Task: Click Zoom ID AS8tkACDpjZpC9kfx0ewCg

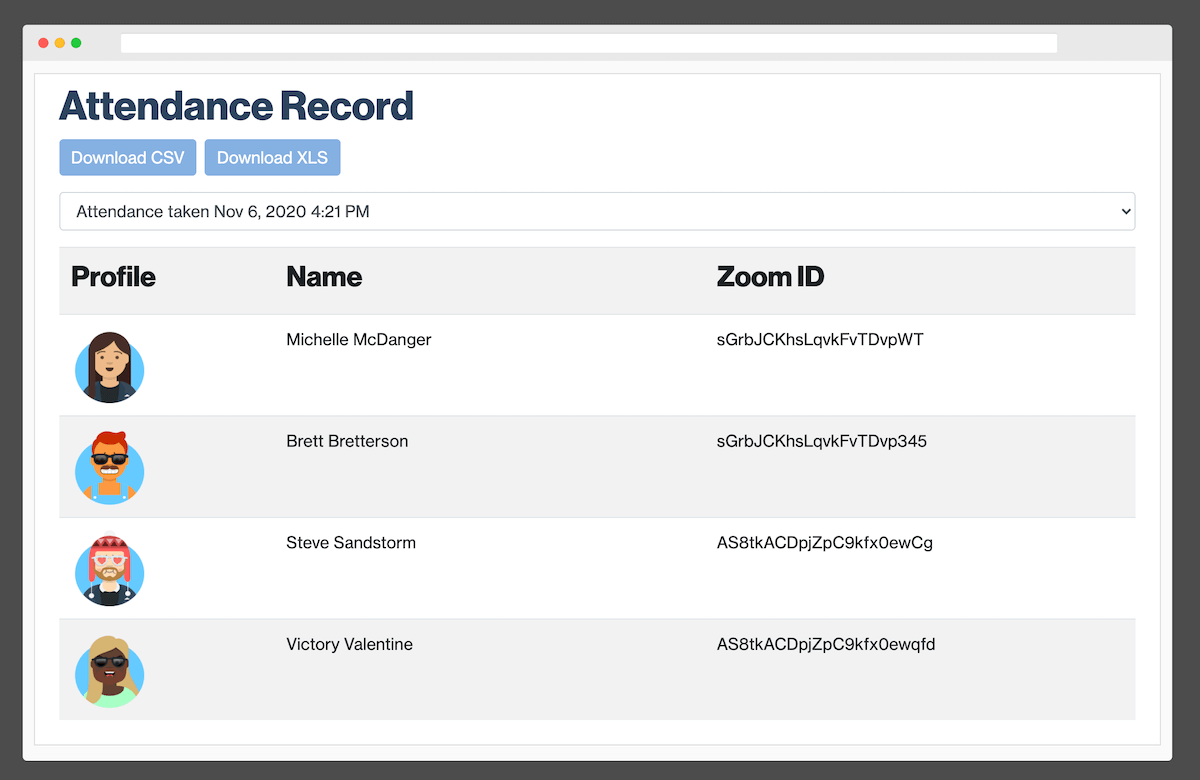Action: (825, 544)
